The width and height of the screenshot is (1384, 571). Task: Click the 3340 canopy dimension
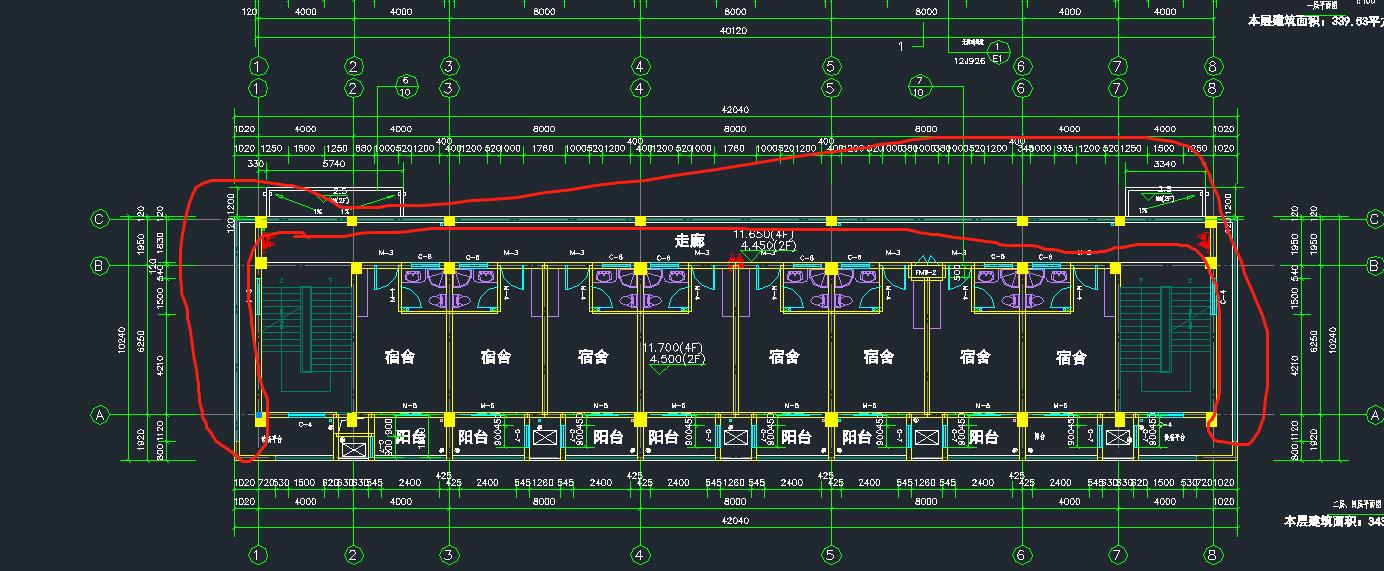(x=1165, y=163)
